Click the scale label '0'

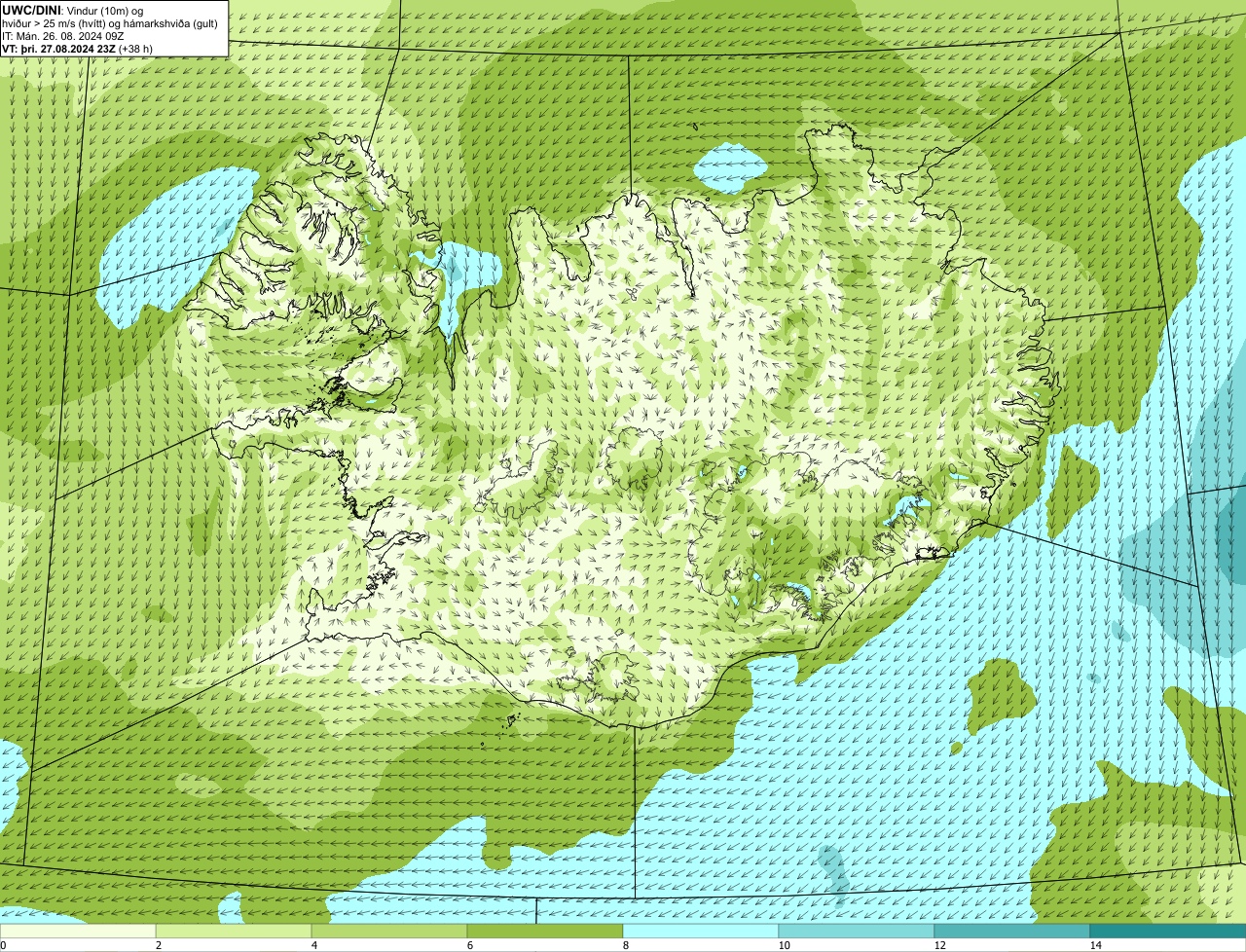(x=3, y=945)
